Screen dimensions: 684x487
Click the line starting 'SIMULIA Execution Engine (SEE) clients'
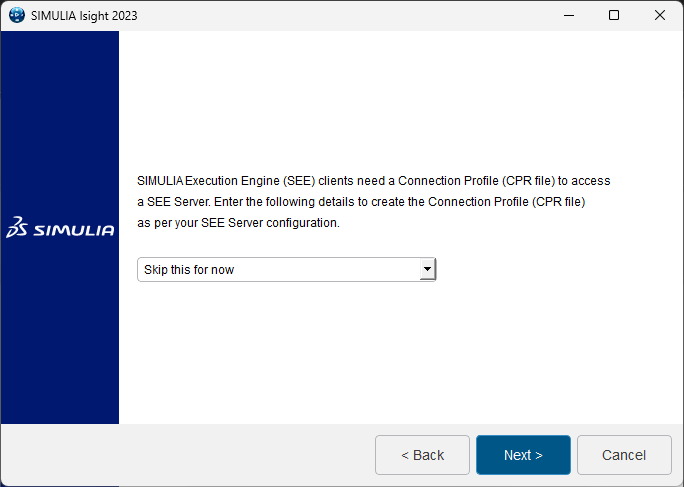click(373, 181)
